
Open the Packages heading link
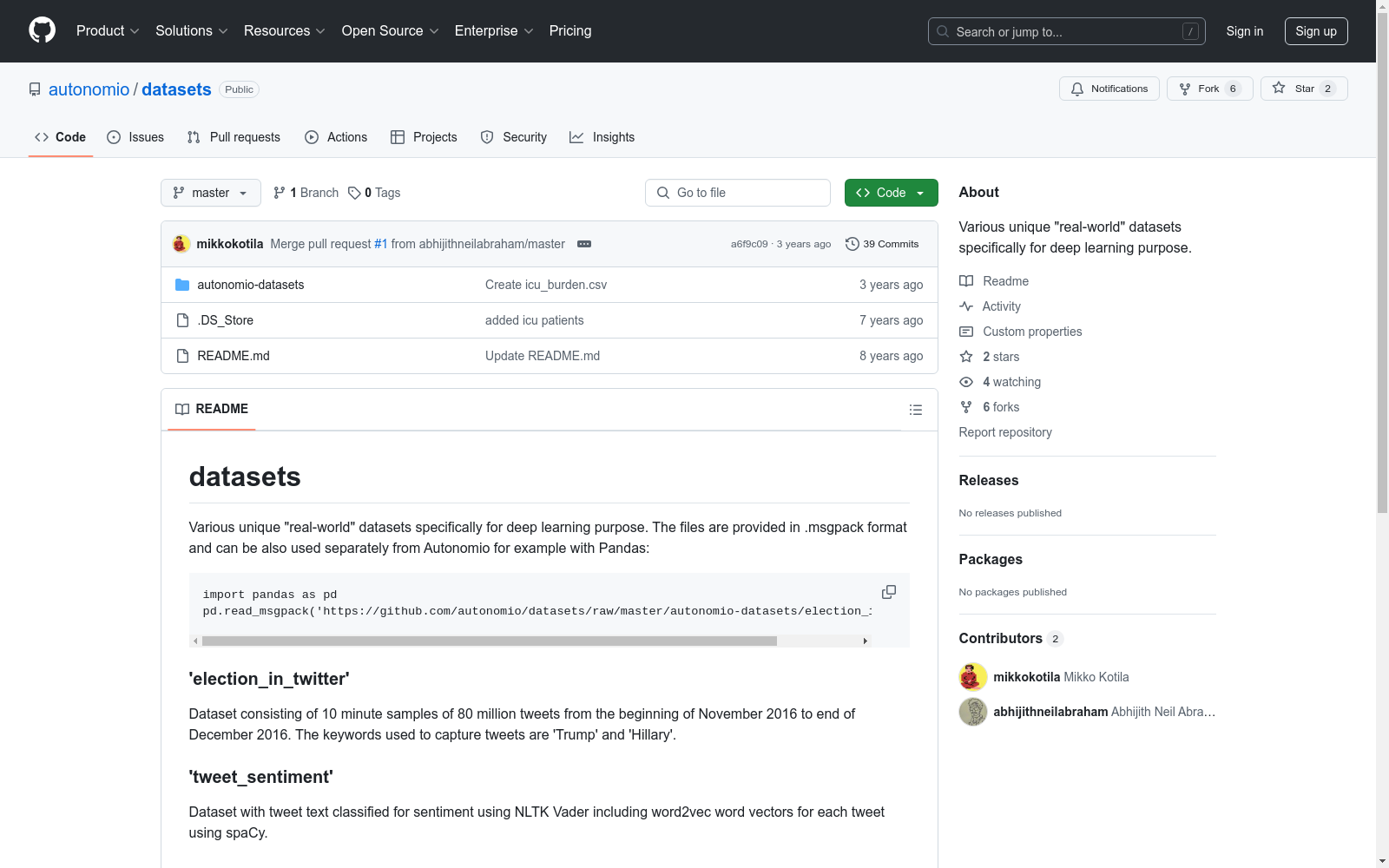[x=991, y=559]
